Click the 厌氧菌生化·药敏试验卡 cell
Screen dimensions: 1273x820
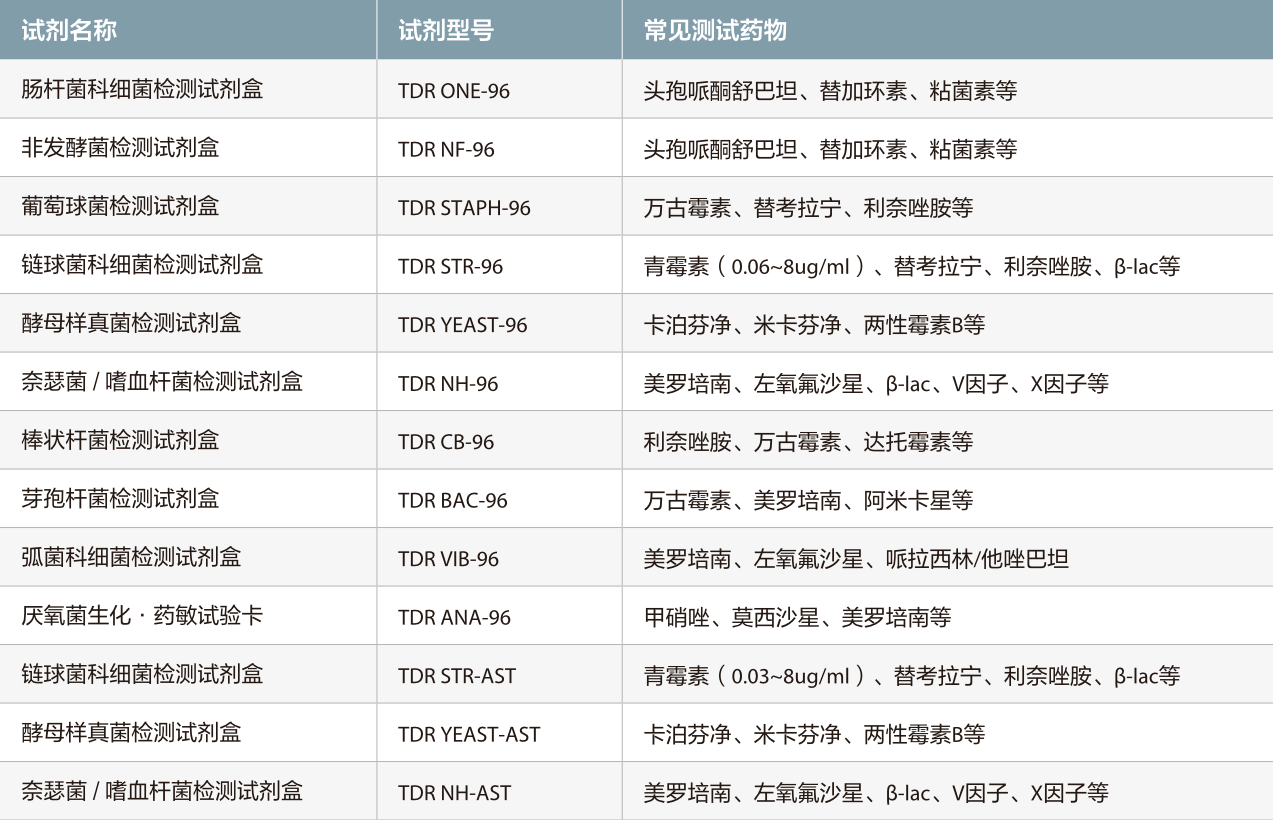(x=142, y=616)
